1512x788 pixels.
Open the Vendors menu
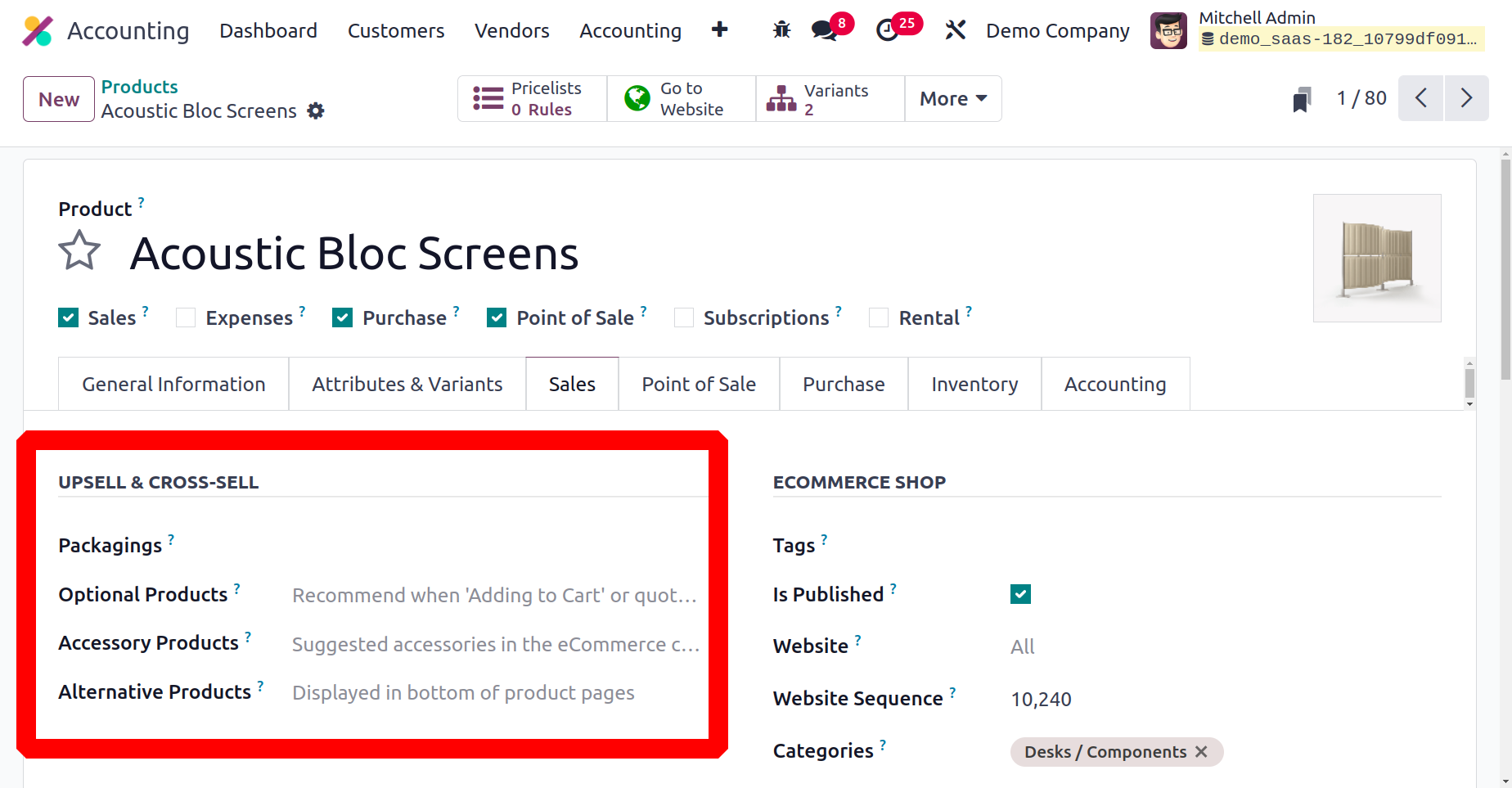point(512,30)
